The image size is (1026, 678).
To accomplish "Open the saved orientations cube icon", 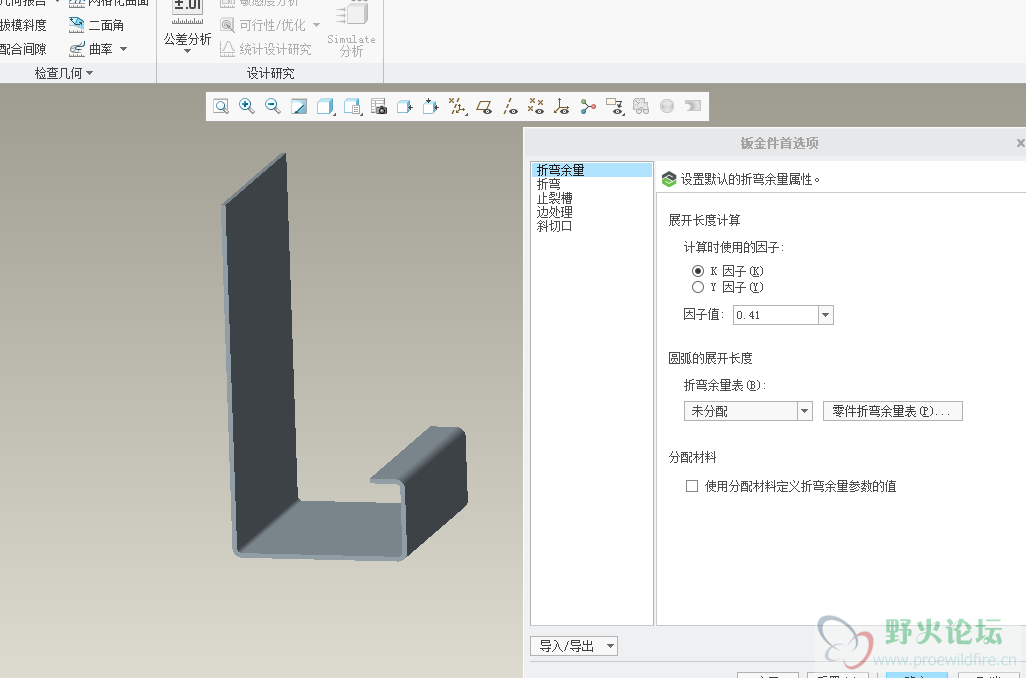I will tap(353, 106).
